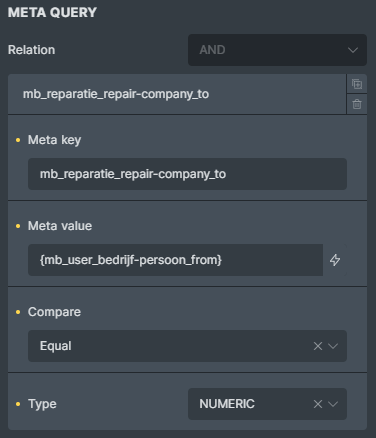Screen dimensions: 376x438
Task: Duplicate the mb_reparatie_repair-company_to meta query item
Action: pos(357,84)
